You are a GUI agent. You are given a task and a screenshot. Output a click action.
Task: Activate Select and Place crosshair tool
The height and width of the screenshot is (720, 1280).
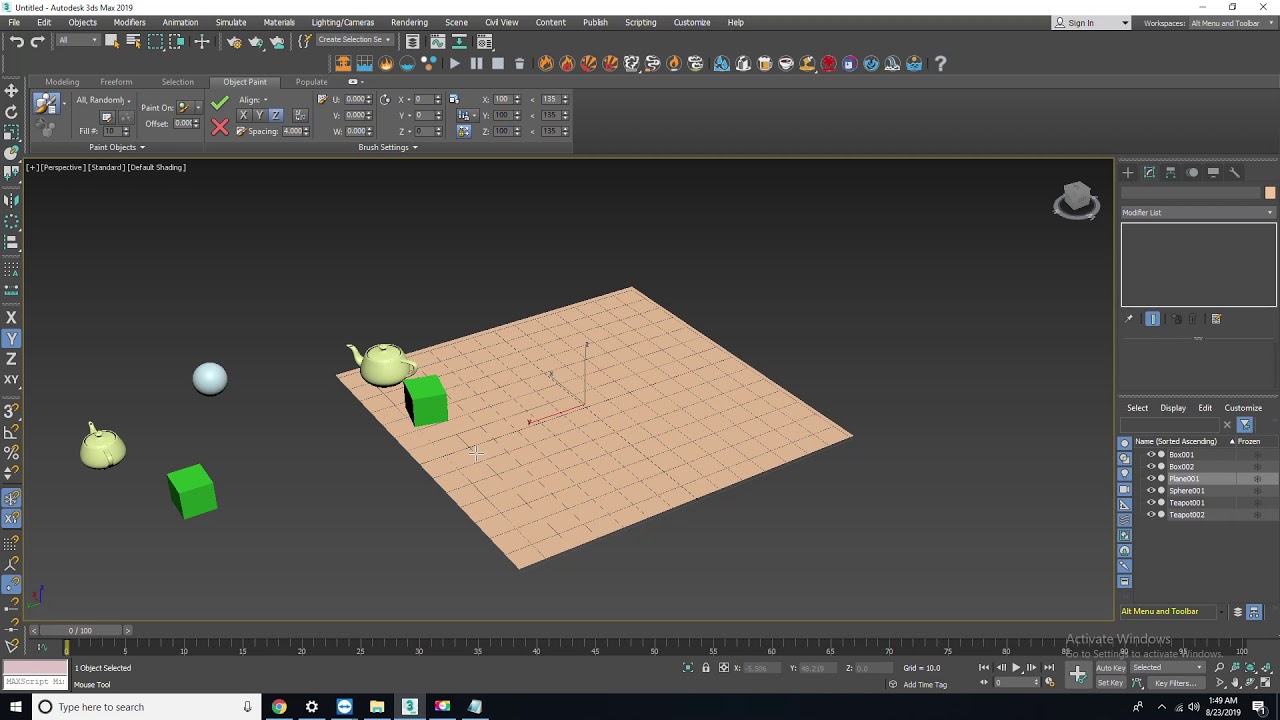pos(202,41)
